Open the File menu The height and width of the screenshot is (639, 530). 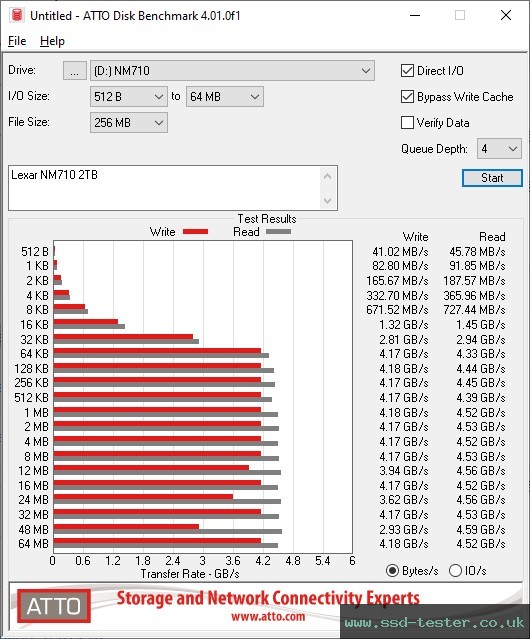click(17, 41)
